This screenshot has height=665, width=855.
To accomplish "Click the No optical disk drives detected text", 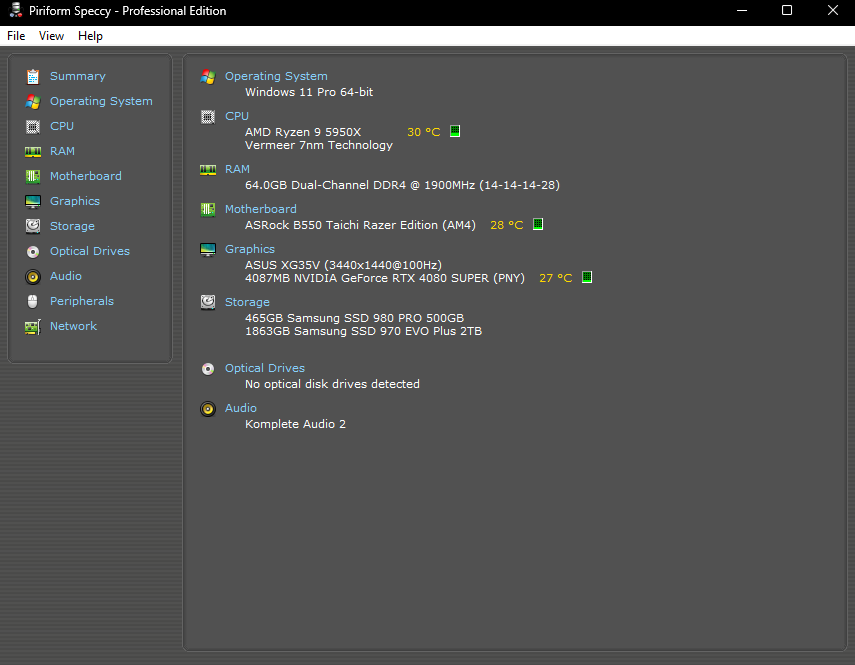I will pyautogui.click(x=332, y=384).
